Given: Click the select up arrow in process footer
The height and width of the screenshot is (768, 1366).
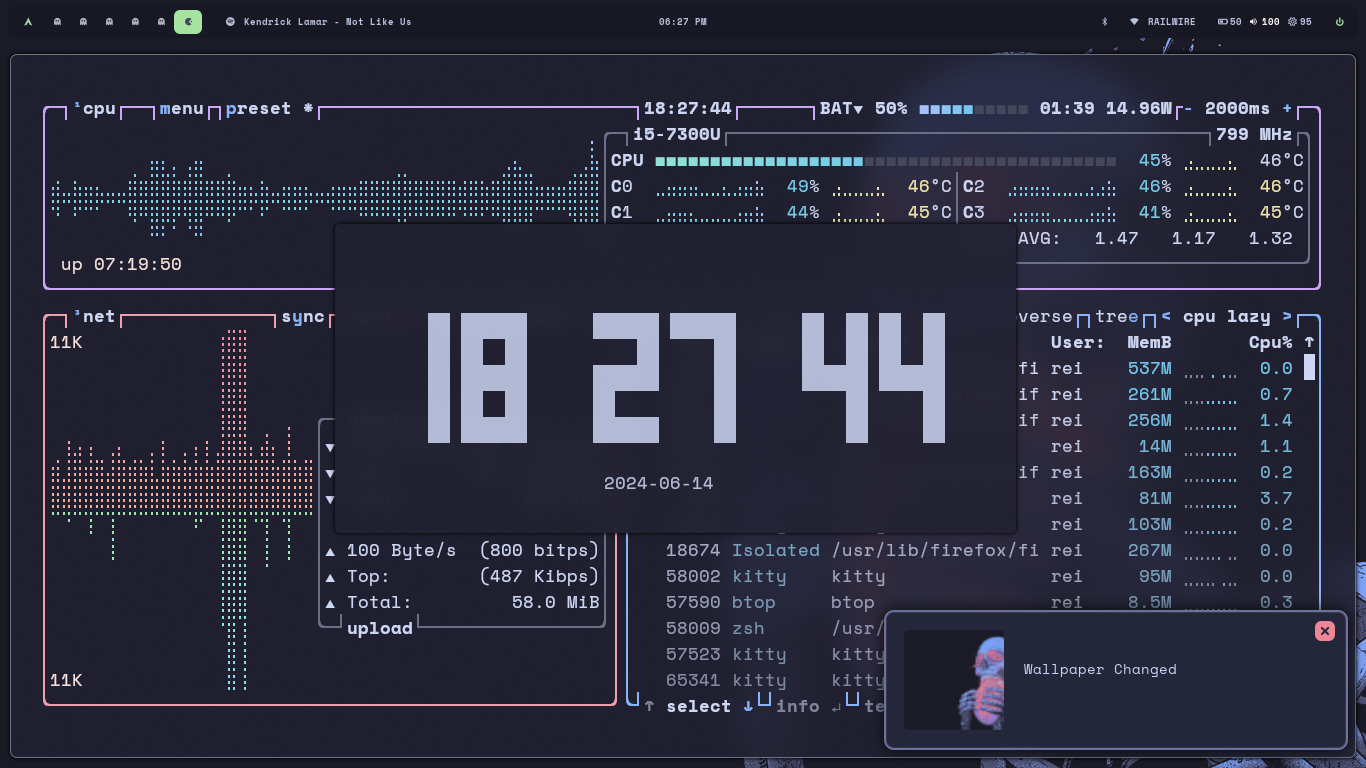Looking at the screenshot, I should (x=649, y=706).
